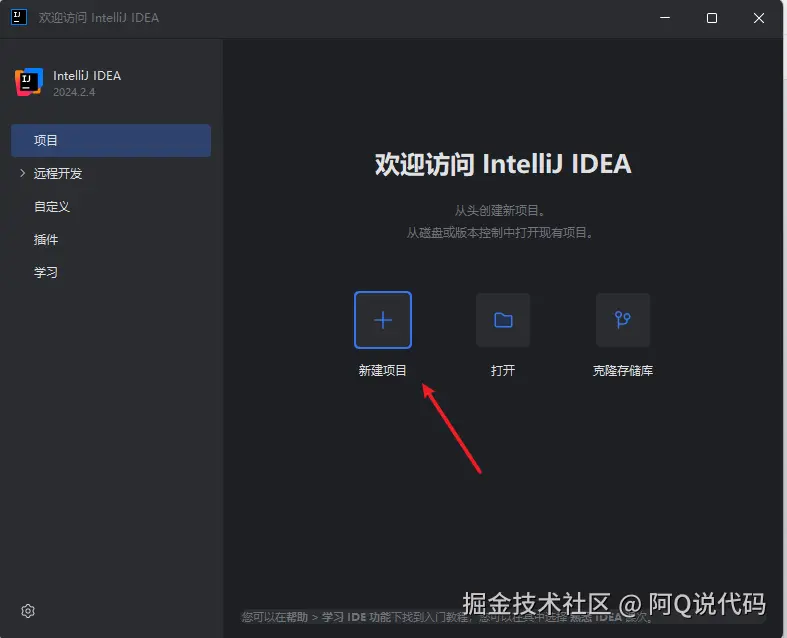Click the 新建项目 label
The height and width of the screenshot is (638, 787).
click(x=382, y=370)
